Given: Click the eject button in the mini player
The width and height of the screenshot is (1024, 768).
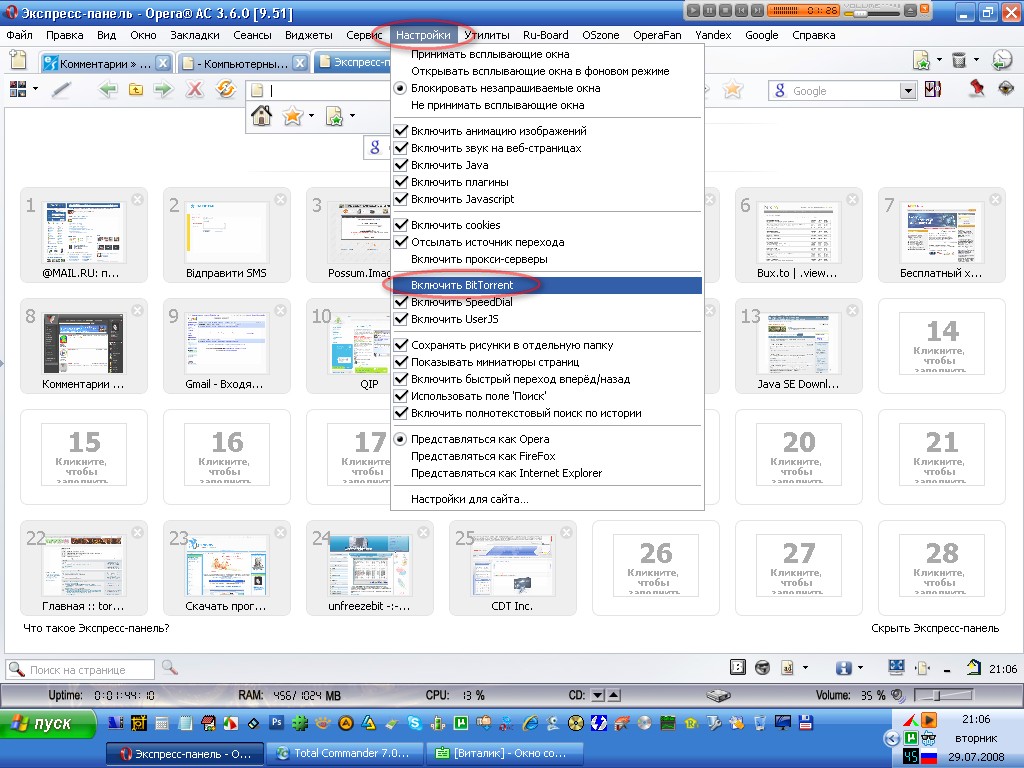Looking at the screenshot, I should 911,10.
